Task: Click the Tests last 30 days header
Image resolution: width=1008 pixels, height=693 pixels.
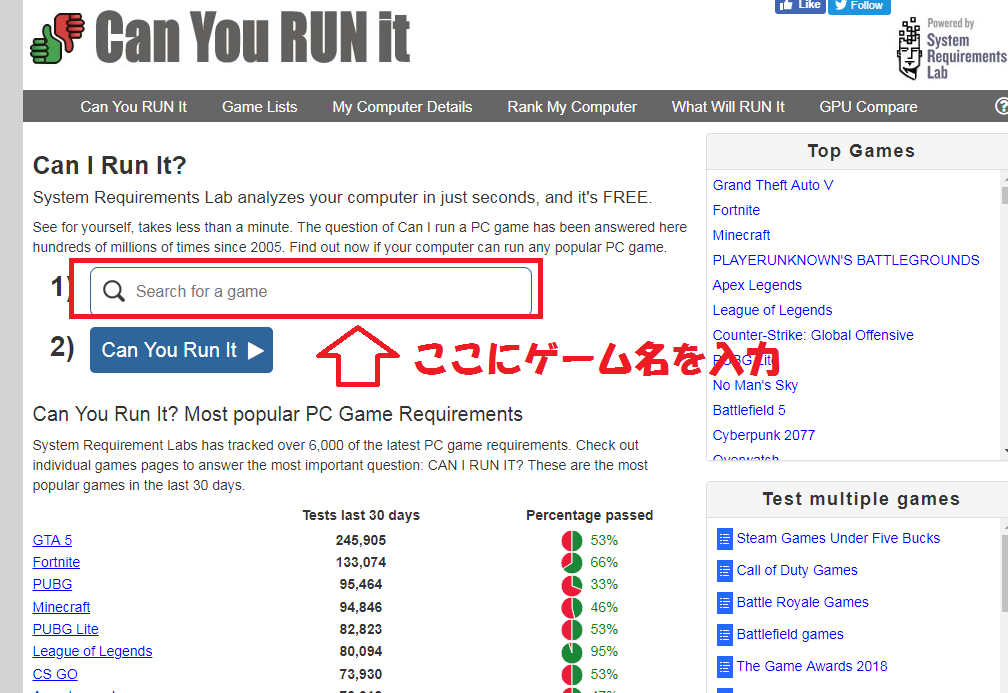Action: (x=361, y=516)
